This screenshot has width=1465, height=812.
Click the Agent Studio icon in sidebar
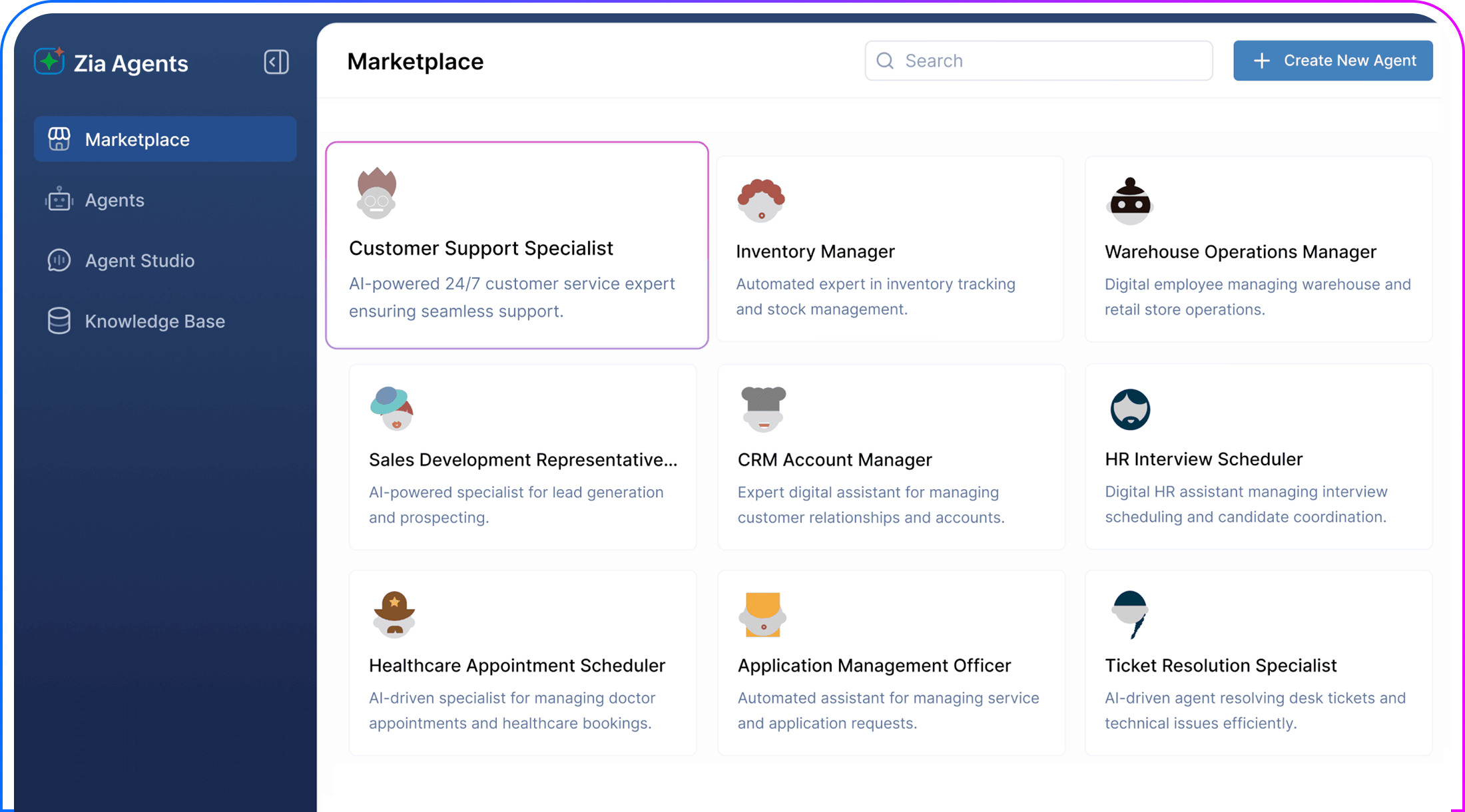coord(59,260)
